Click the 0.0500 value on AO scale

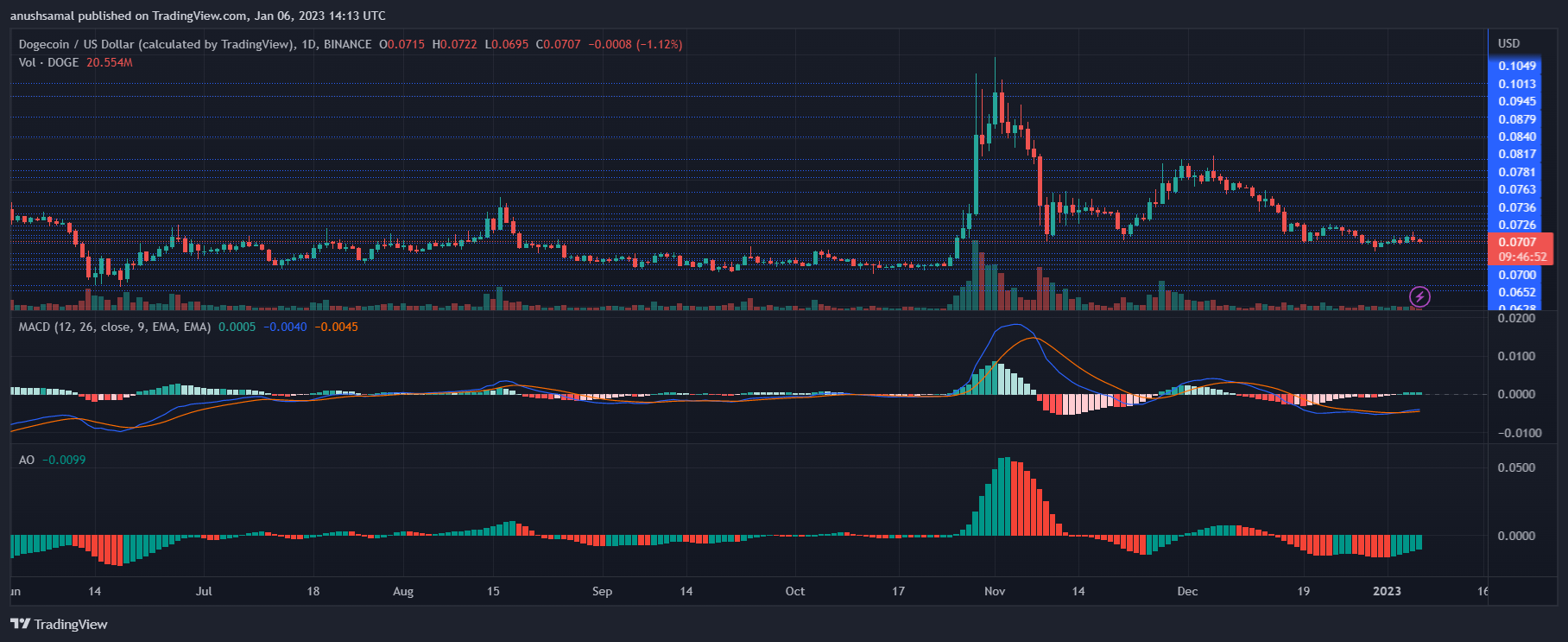1517,467
